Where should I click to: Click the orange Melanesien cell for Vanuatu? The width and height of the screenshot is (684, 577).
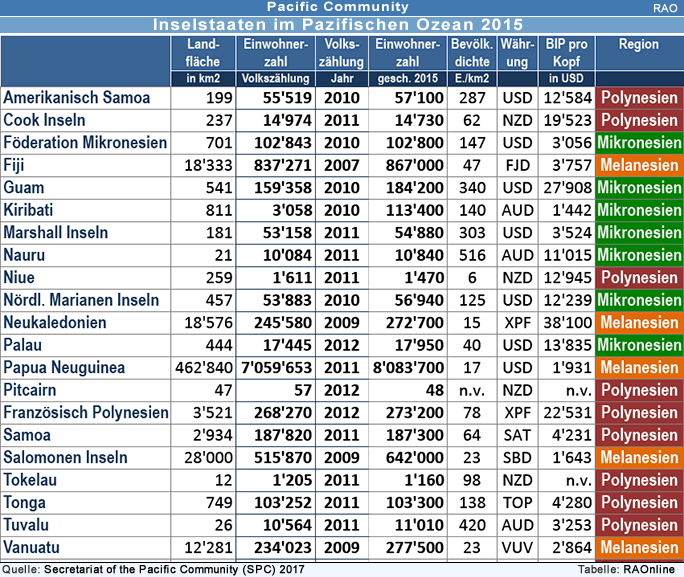(638, 547)
